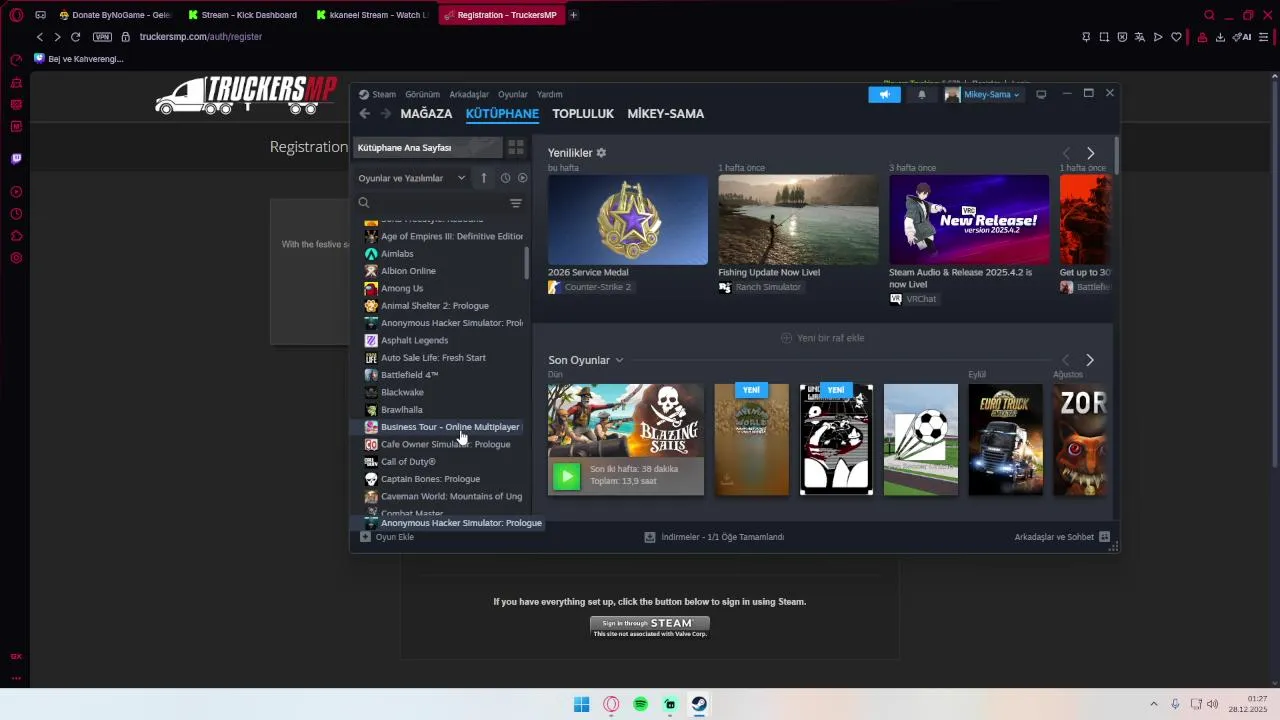Screen dimensions: 1280x720
Task: Open advanced filter options icon in library search
Action: tap(516, 203)
